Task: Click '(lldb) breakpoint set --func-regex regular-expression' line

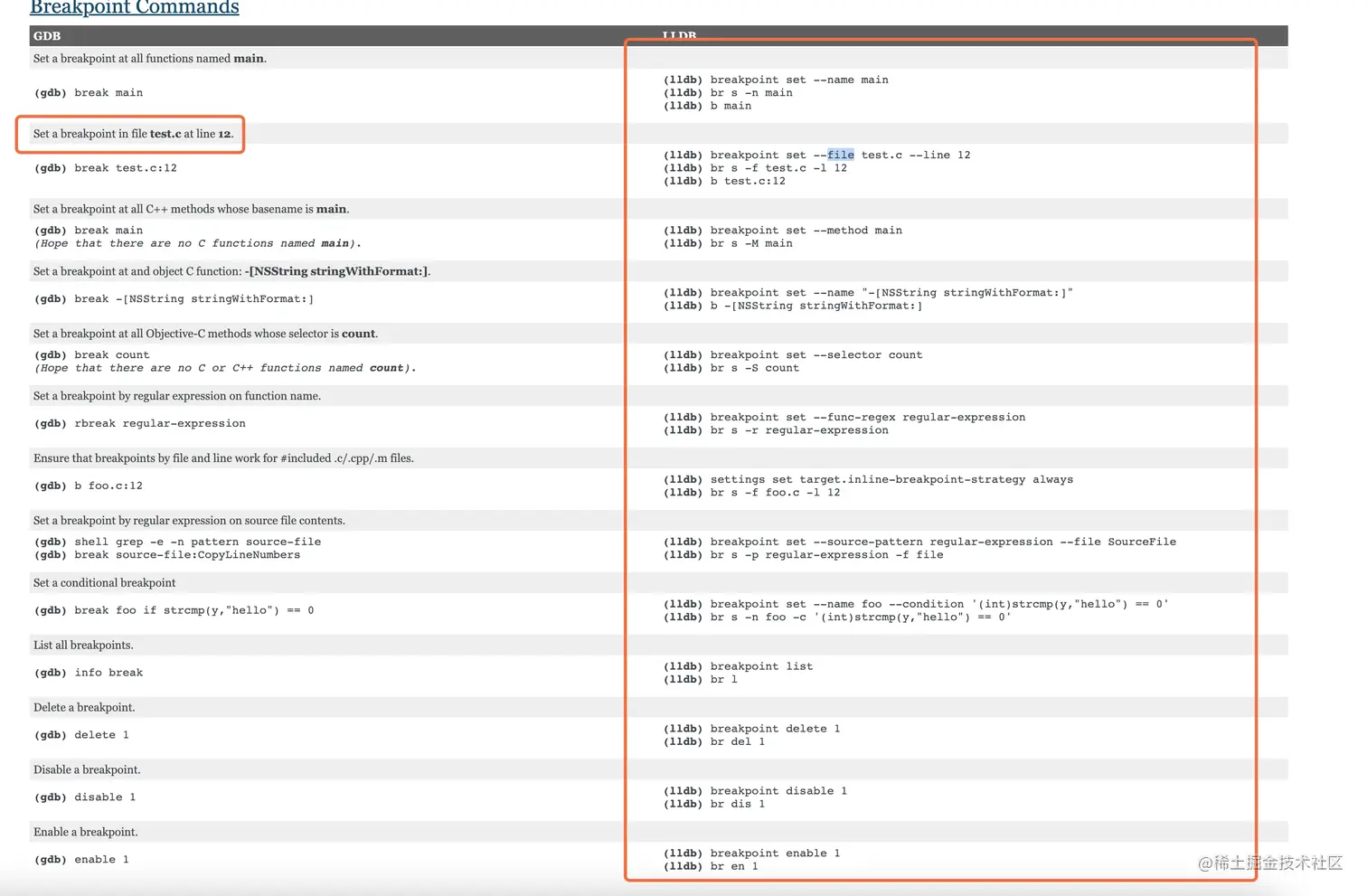Action: 844,418
